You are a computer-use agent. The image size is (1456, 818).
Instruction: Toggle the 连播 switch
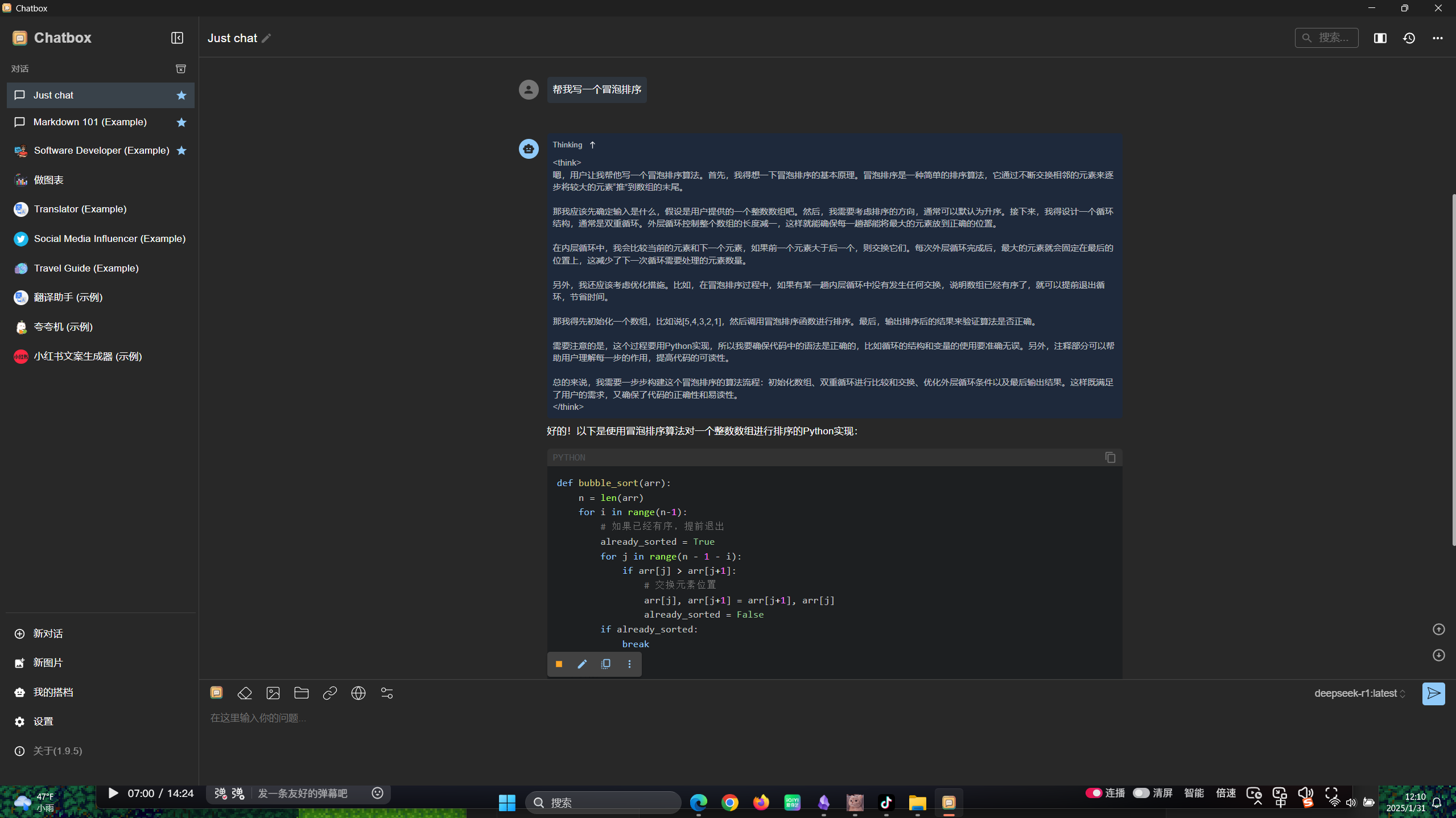click(1094, 793)
